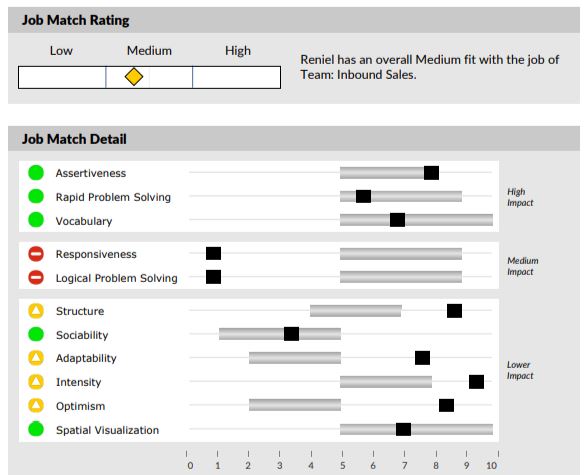Screen dimensions: 588x475
Task: Click the green dot for Spatial Visualization
Action: pyautogui.click(x=36, y=429)
